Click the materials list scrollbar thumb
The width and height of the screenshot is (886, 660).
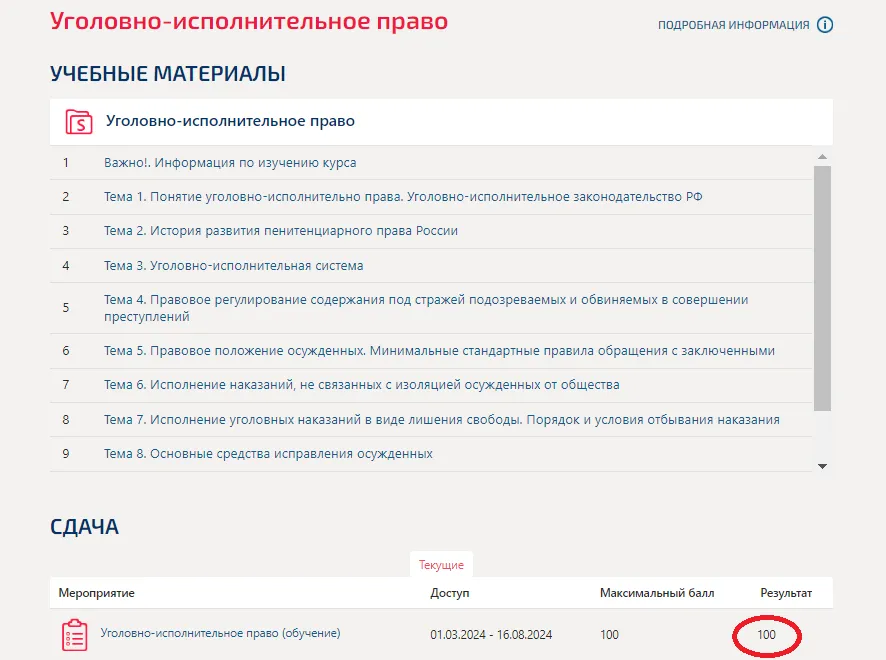click(x=823, y=288)
